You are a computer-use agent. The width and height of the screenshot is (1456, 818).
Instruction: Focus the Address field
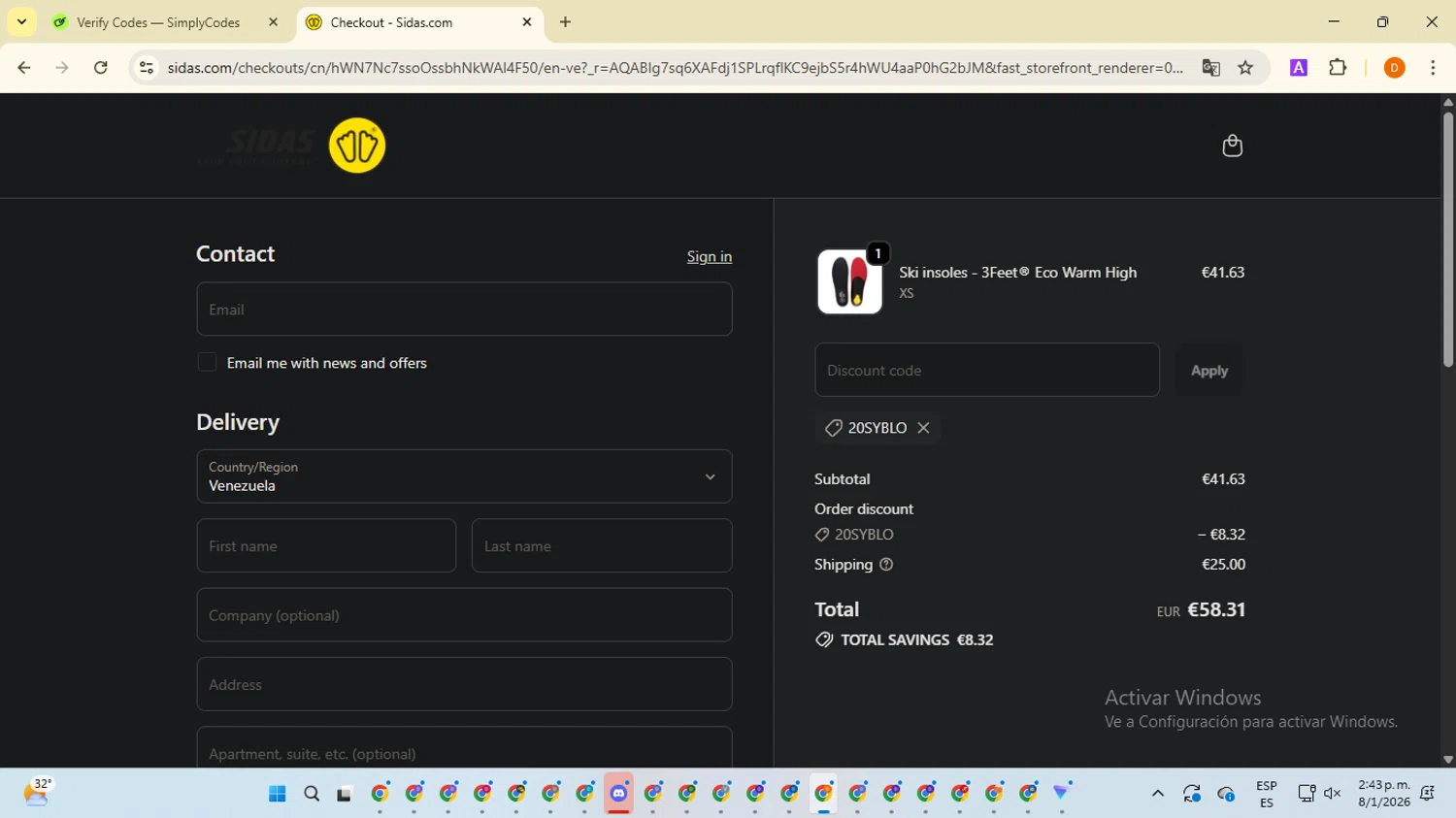[464, 684]
